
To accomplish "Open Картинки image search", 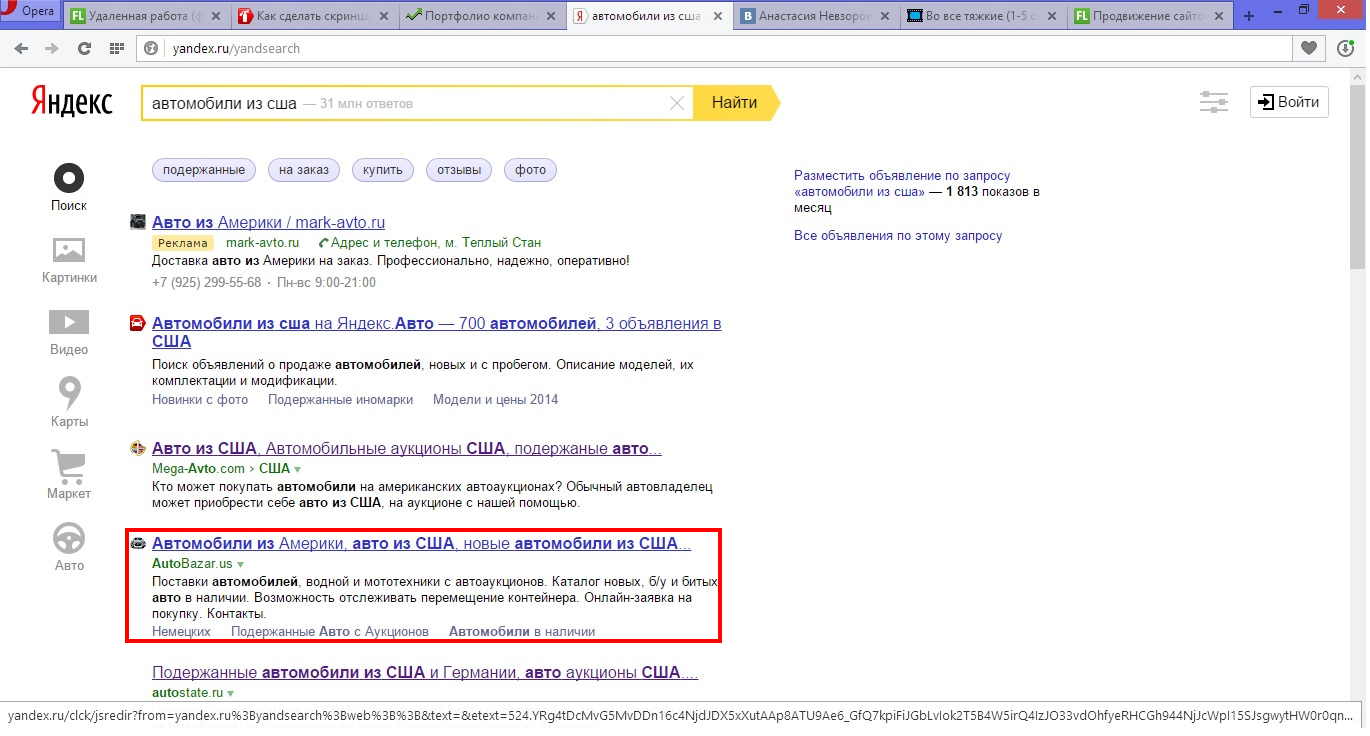I will pos(69,260).
